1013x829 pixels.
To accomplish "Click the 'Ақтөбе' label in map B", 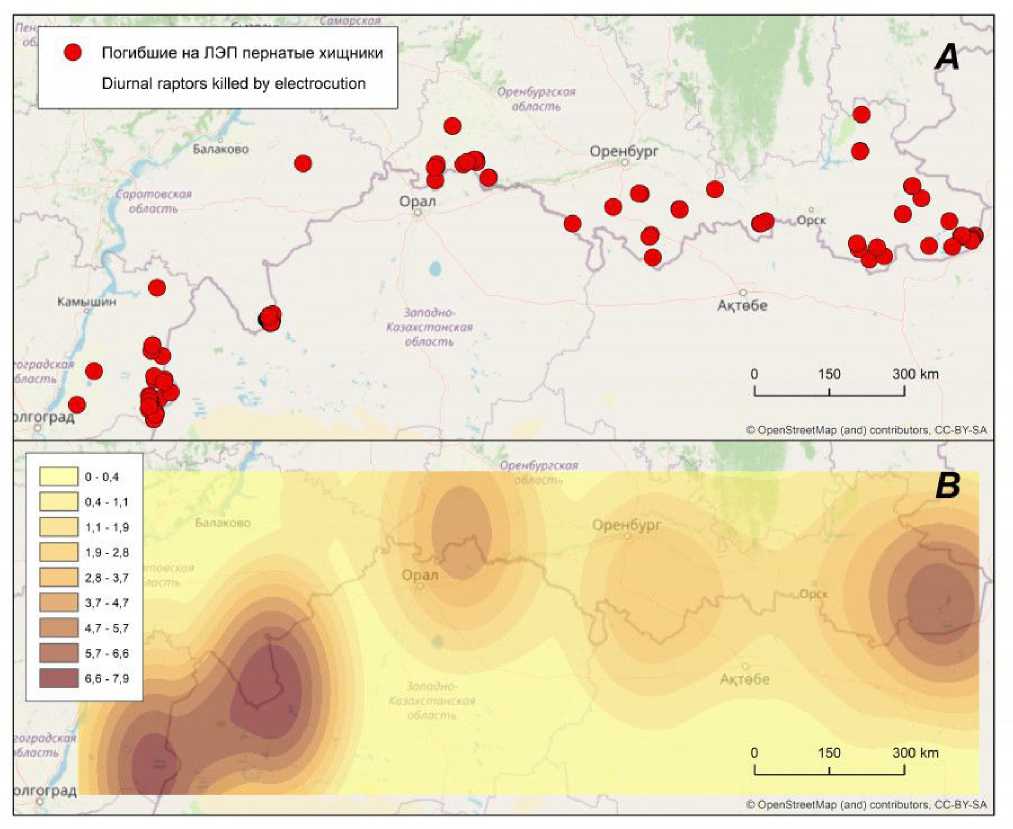I will coord(745,679).
